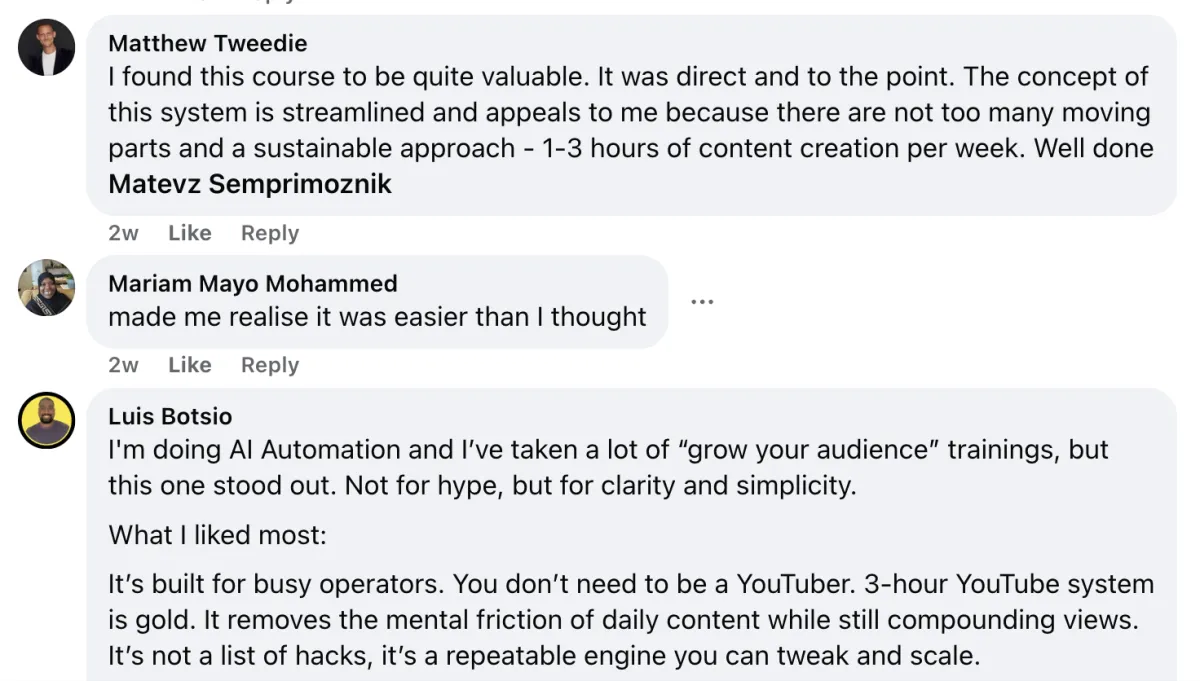The height and width of the screenshot is (681, 1200).
Task: Select Luis's first paragraph about AI Automation
Action: click(x=608, y=467)
